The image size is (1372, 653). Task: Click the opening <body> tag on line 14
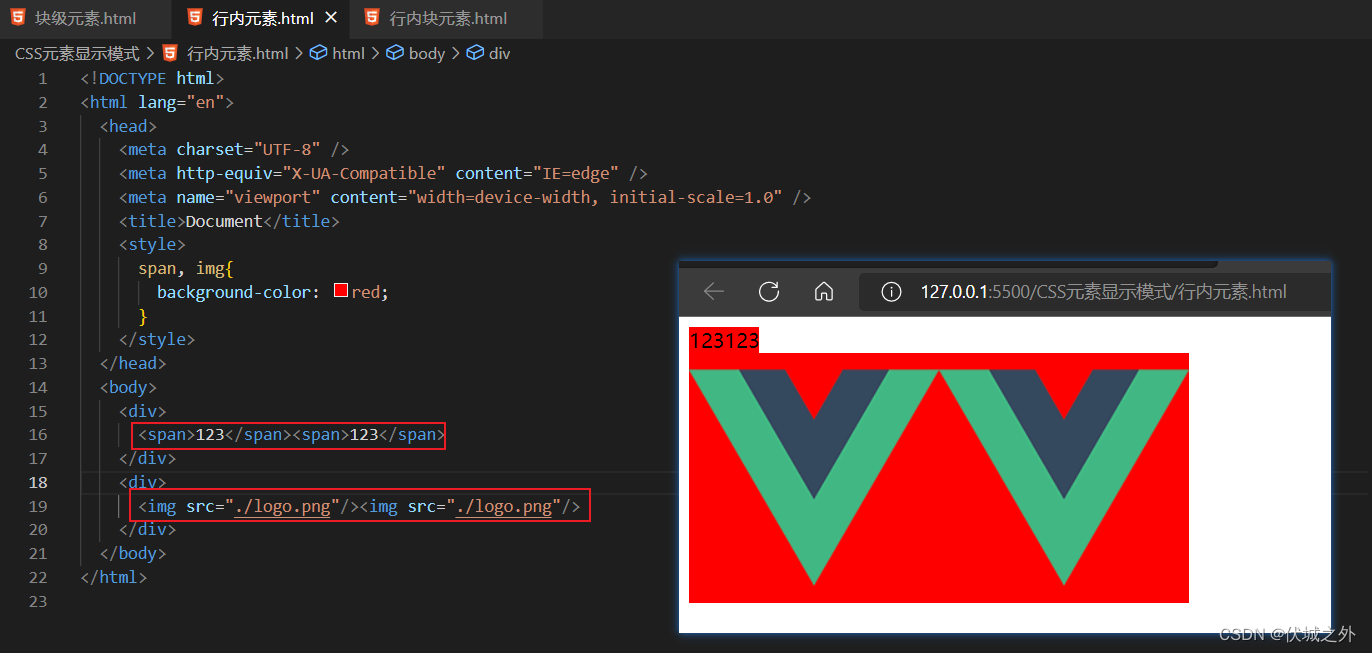pos(128,387)
